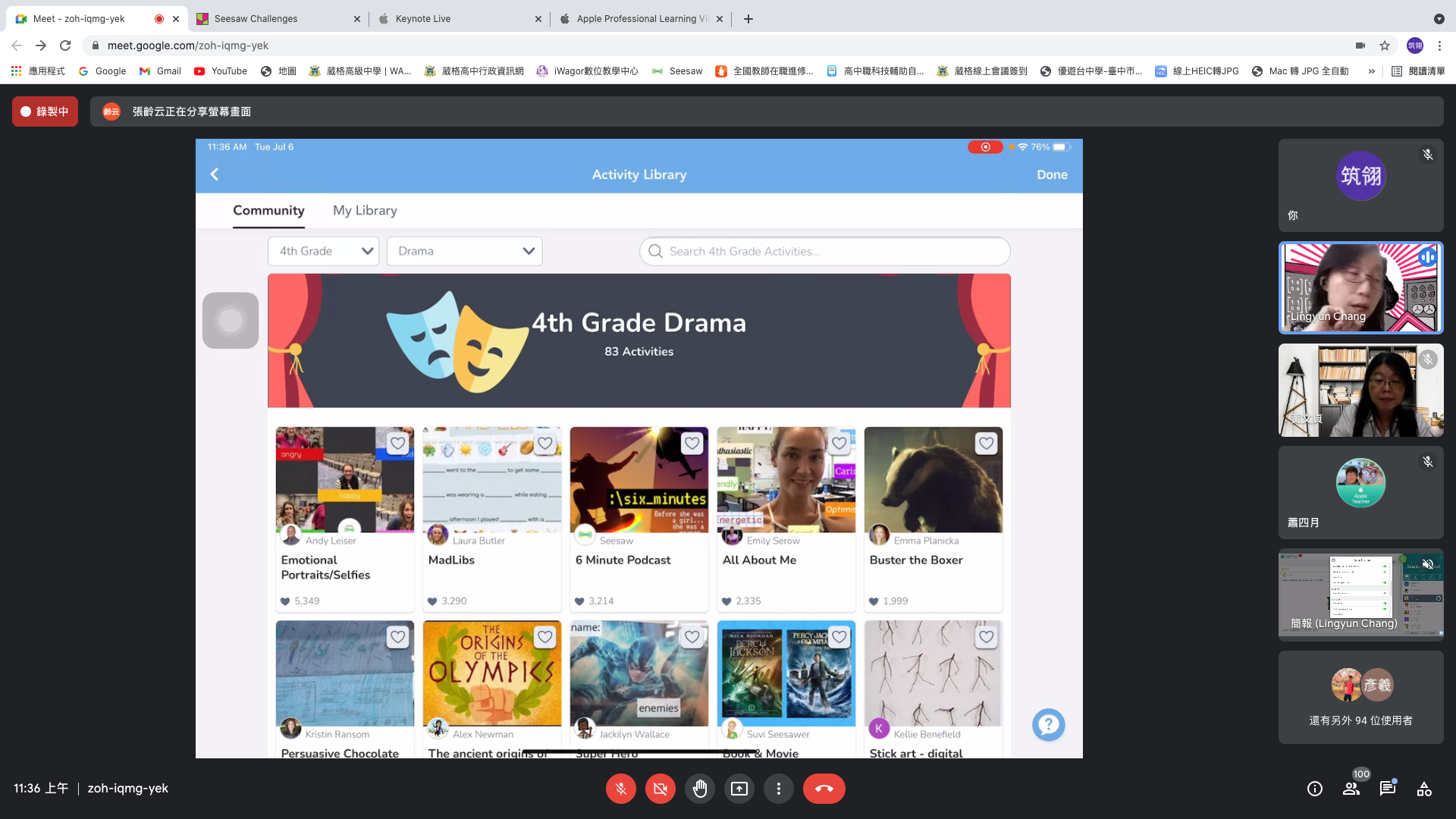This screenshot has width=1456, height=819.
Task: Click the Search 4th Grade Activities field
Action: tap(824, 251)
